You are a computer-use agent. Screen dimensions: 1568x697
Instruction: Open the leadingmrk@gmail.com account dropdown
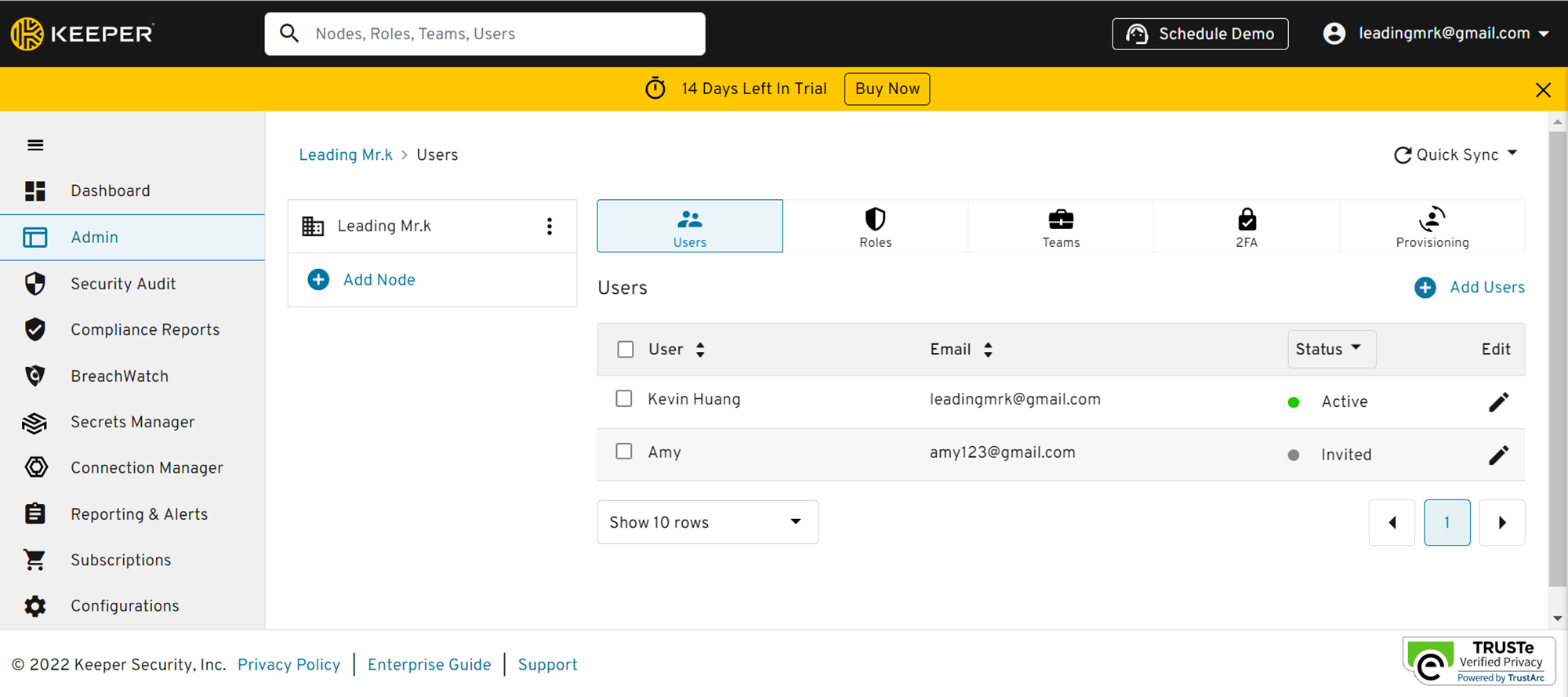[1436, 34]
